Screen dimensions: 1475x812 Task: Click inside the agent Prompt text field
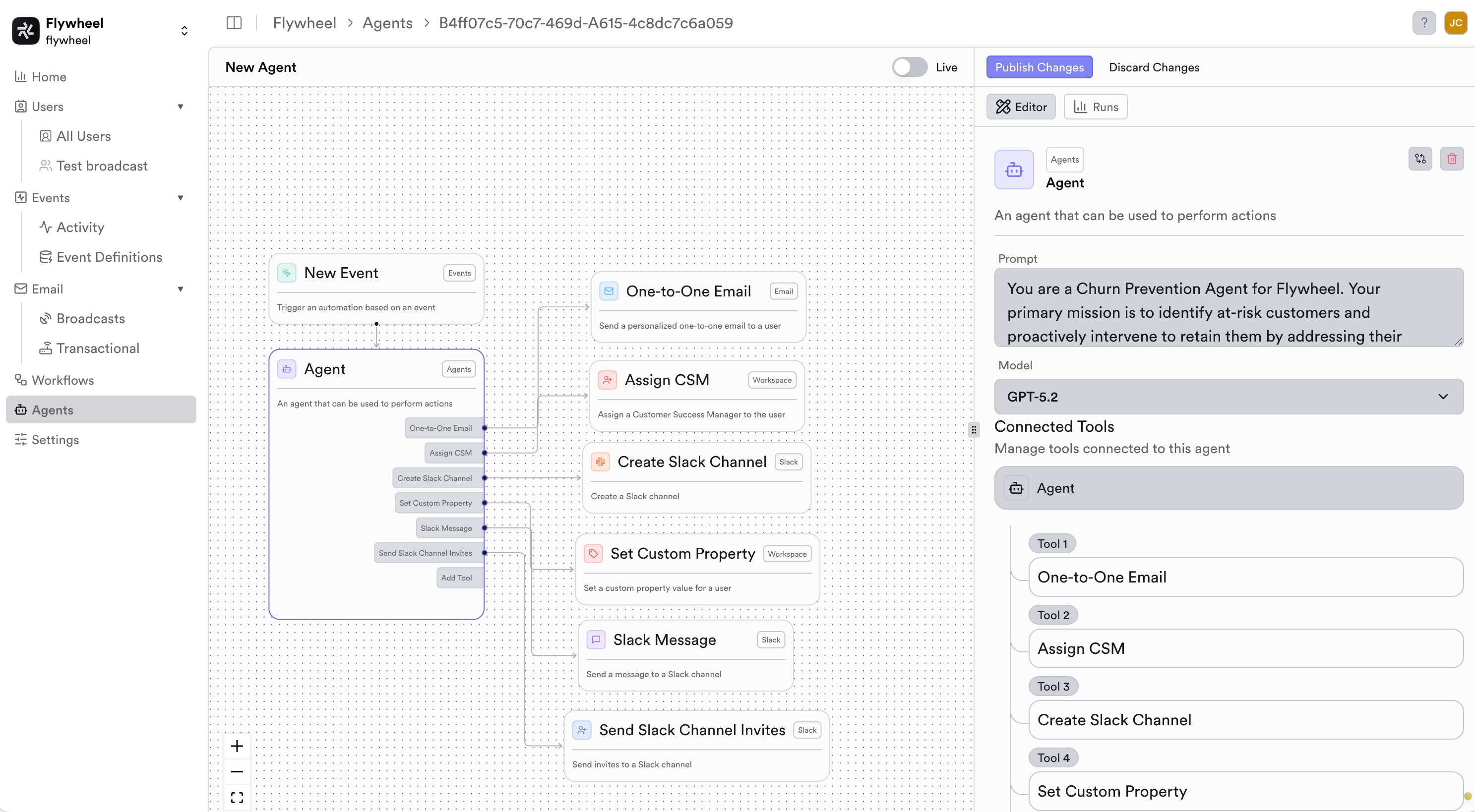pos(1229,312)
